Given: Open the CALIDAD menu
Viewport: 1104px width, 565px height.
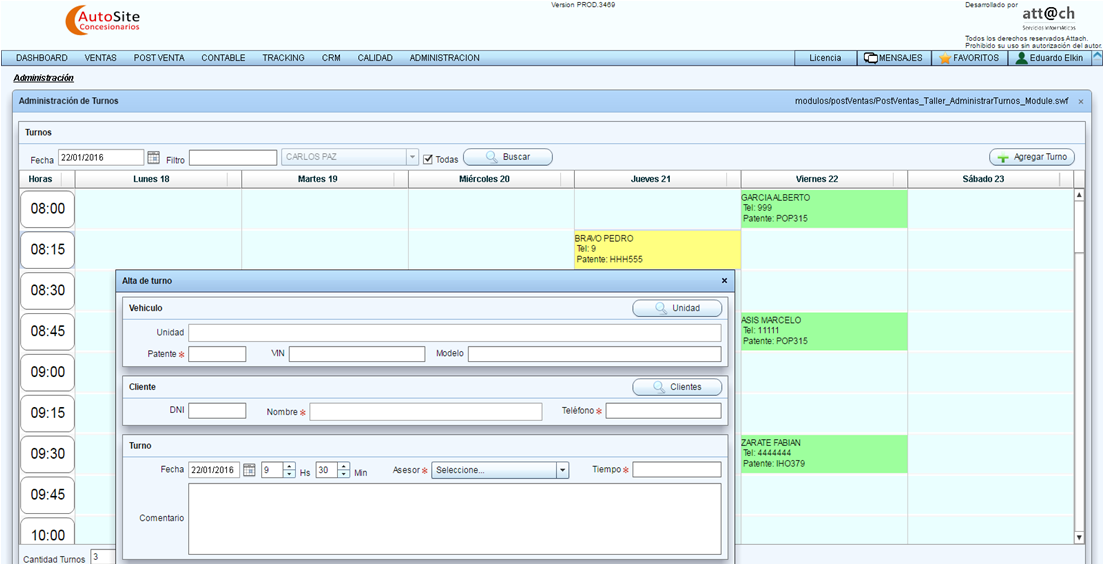Looking at the screenshot, I should pyautogui.click(x=375, y=58).
